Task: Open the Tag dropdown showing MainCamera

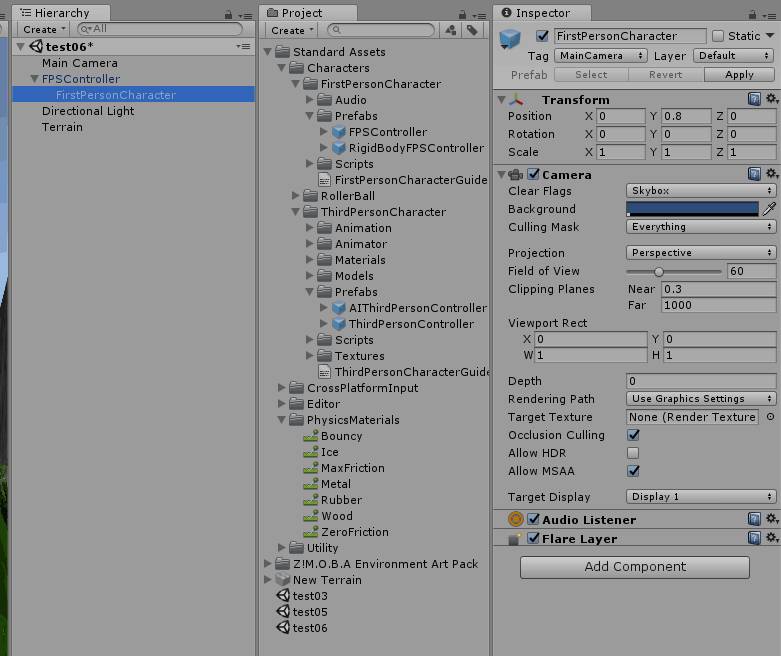Action: [601, 55]
